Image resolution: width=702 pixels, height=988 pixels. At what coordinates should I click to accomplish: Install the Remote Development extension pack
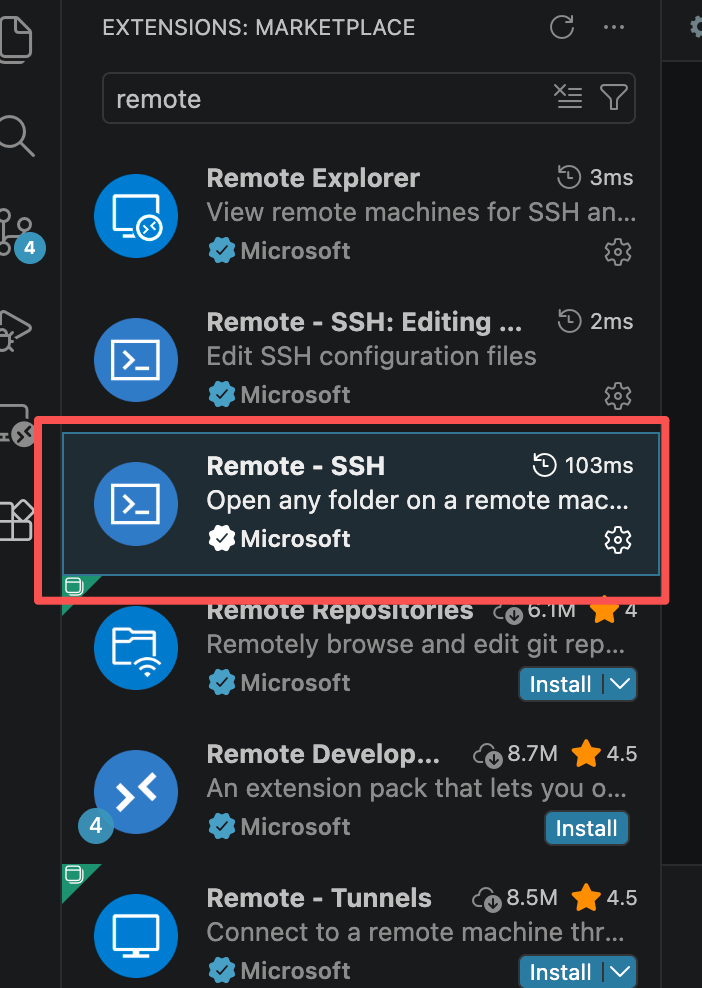[587, 828]
